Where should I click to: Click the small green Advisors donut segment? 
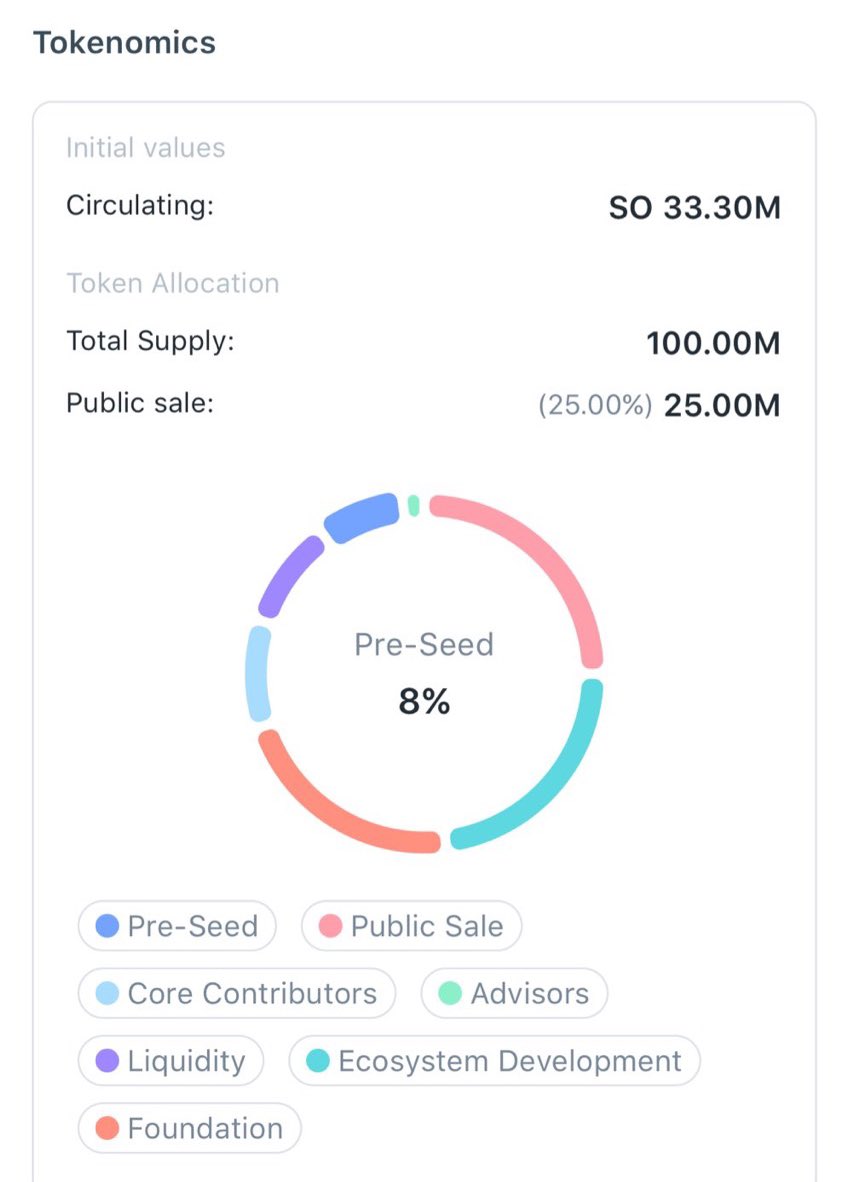(414, 505)
